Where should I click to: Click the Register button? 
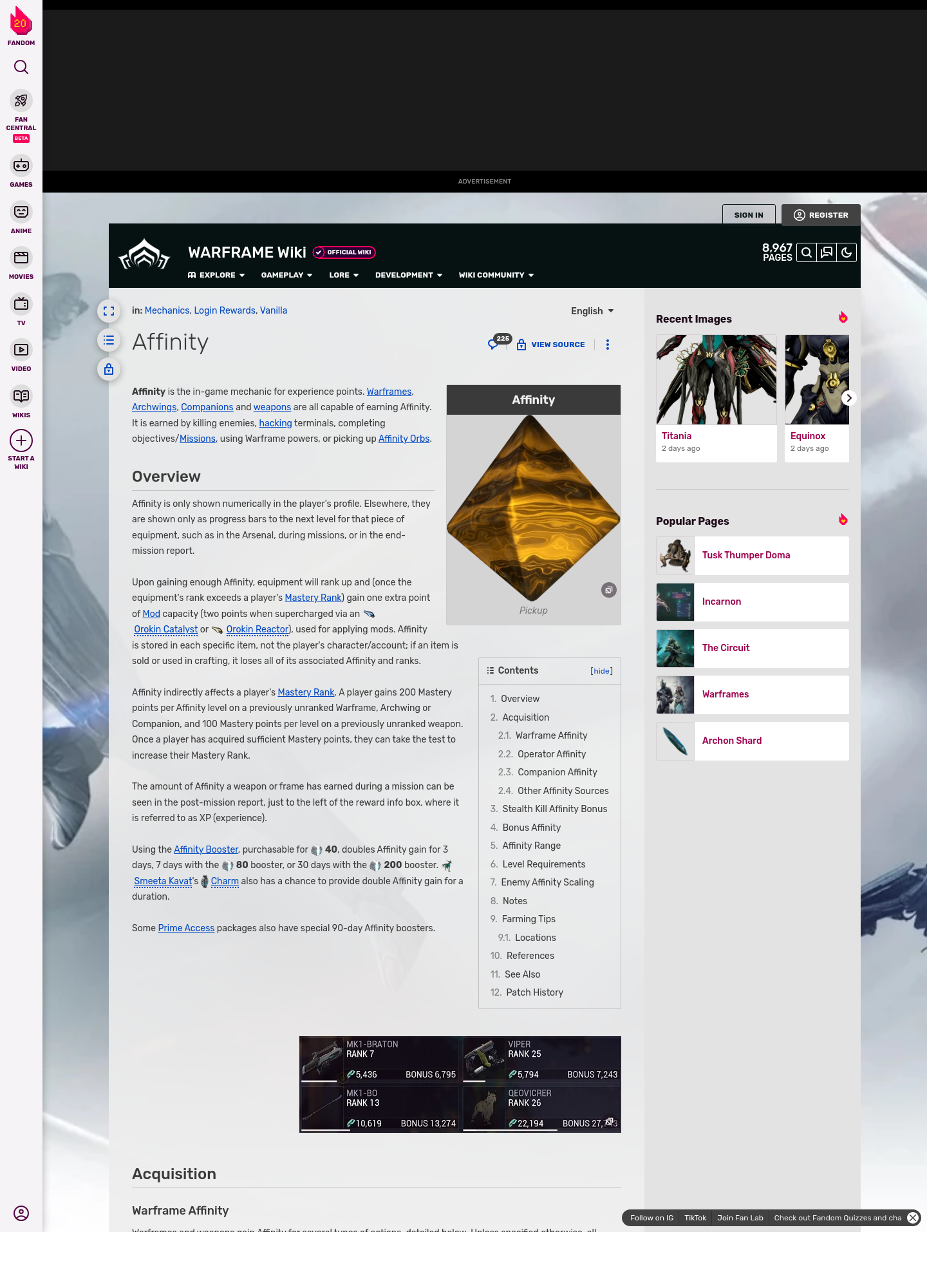[x=821, y=215]
